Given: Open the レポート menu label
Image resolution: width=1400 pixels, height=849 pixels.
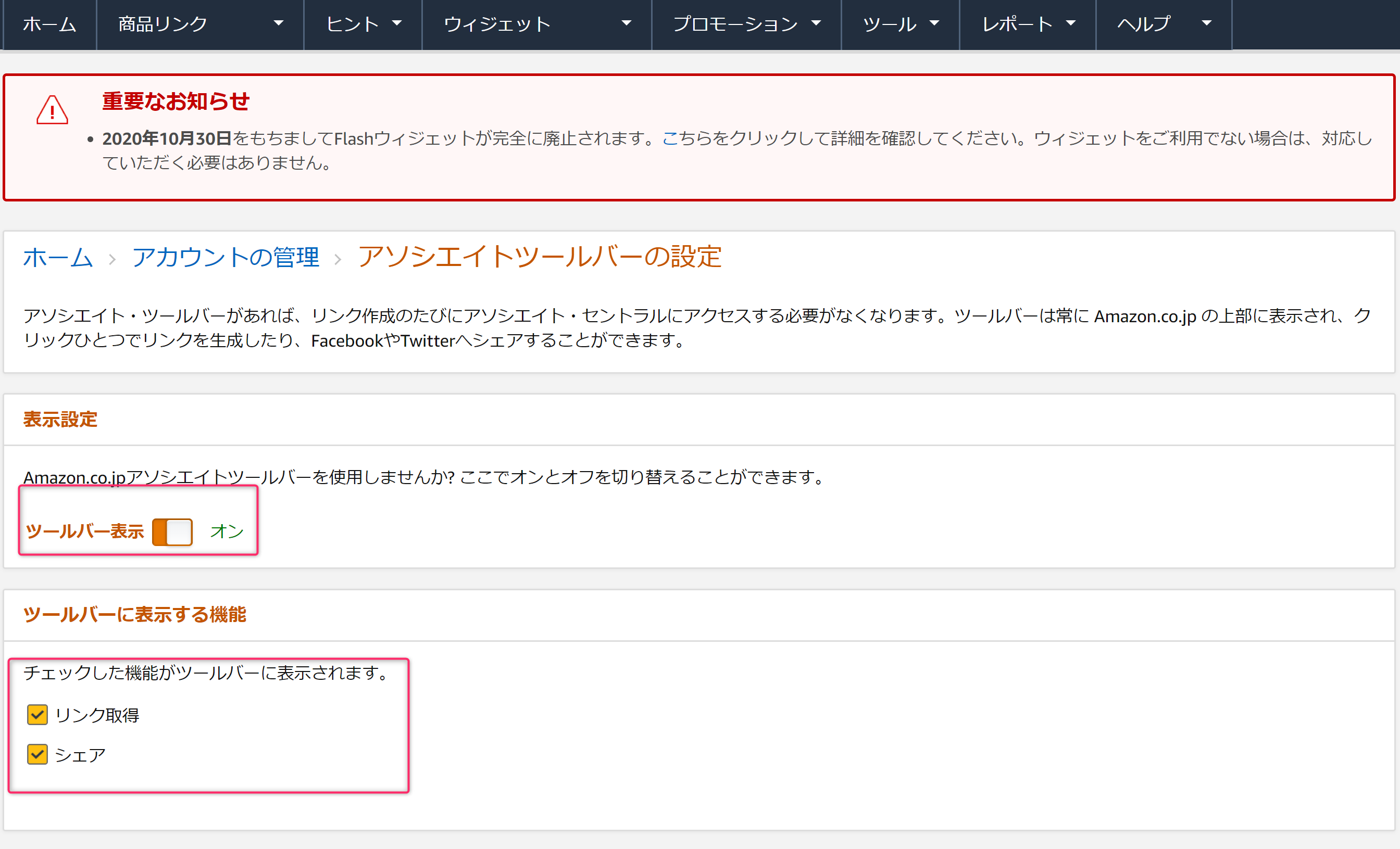Looking at the screenshot, I should (1017, 24).
